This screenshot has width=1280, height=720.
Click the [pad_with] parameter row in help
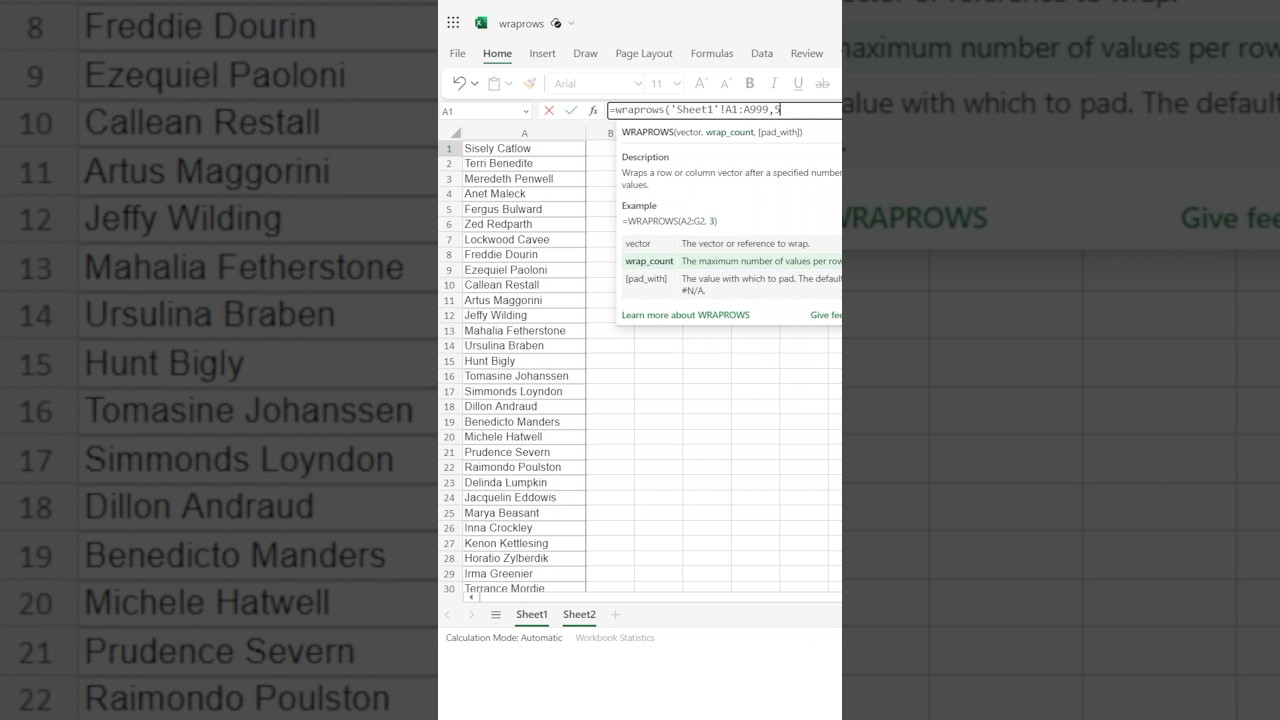pos(731,284)
